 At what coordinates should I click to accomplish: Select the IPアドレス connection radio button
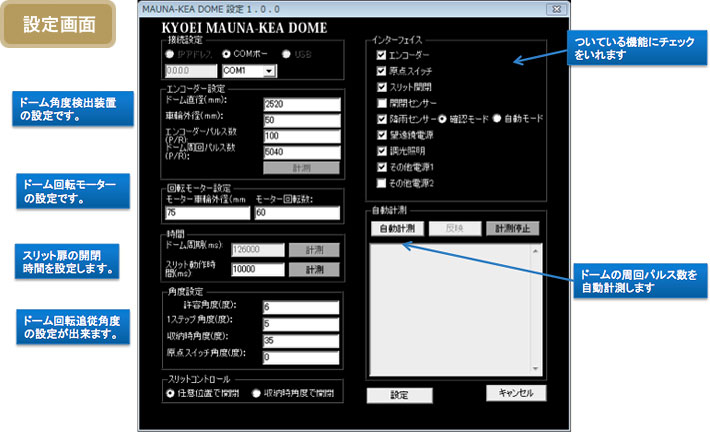click(170, 54)
